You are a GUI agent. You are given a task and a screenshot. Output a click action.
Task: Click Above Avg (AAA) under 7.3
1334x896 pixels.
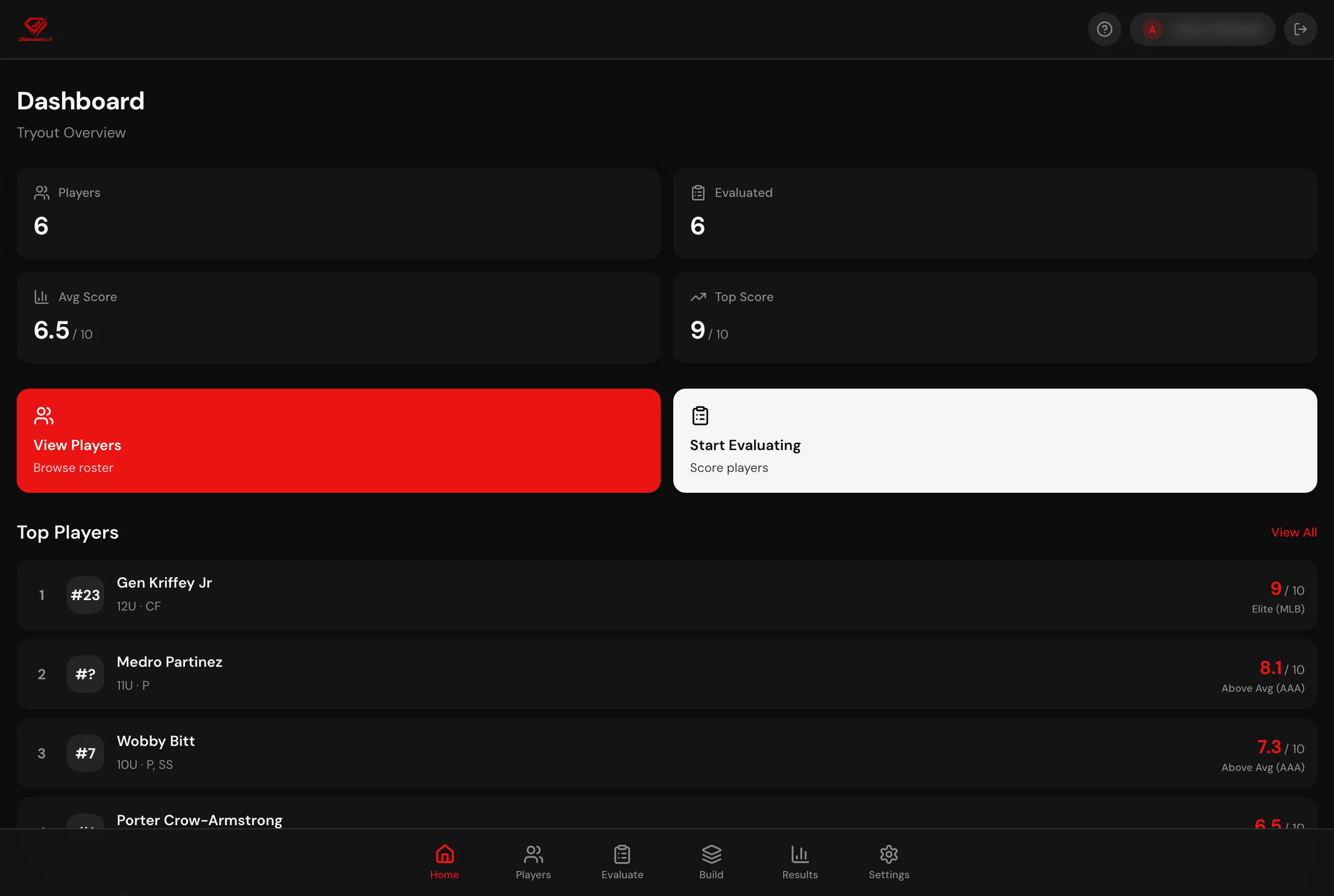click(1263, 767)
